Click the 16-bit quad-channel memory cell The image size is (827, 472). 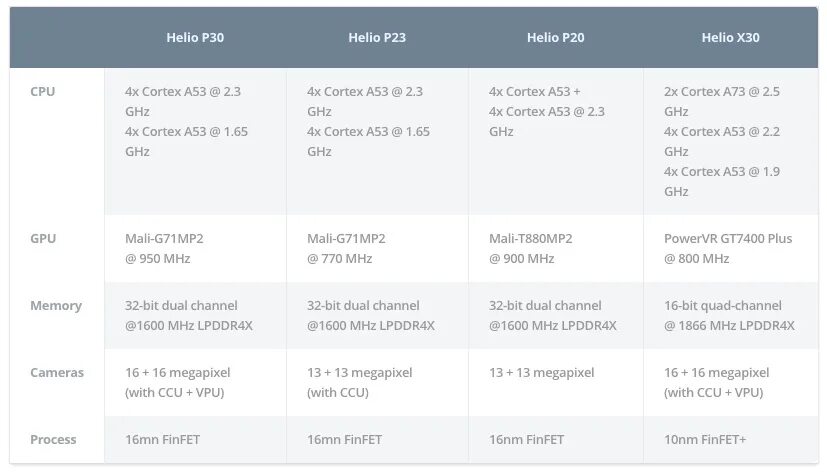pyautogui.click(x=729, y=315)
